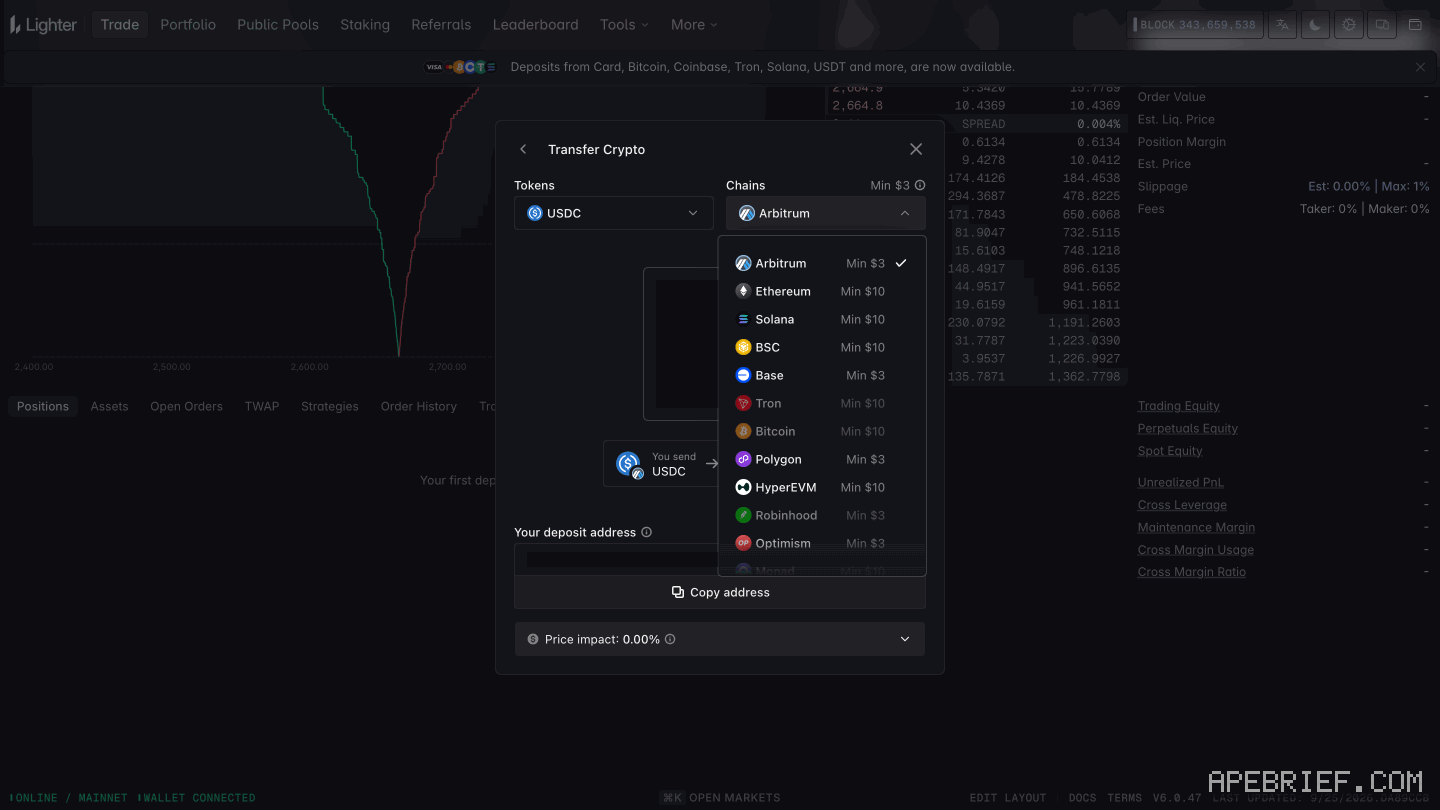Screen dimensions: 1440x810
Task: Open the Tools menu in the navigation
Action: (x=624, y=25)
